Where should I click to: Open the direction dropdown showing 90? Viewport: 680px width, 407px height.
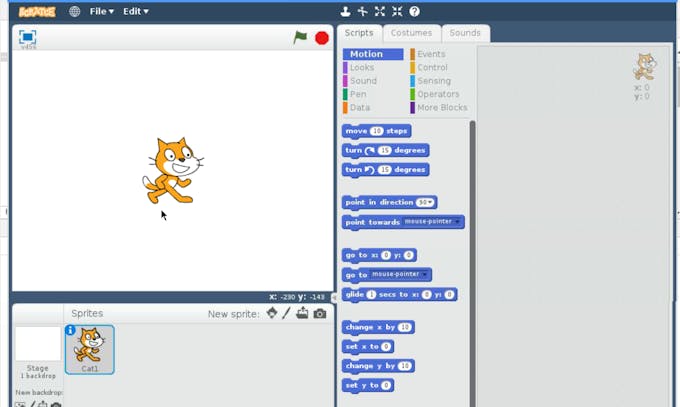click(x=425, y=203)
